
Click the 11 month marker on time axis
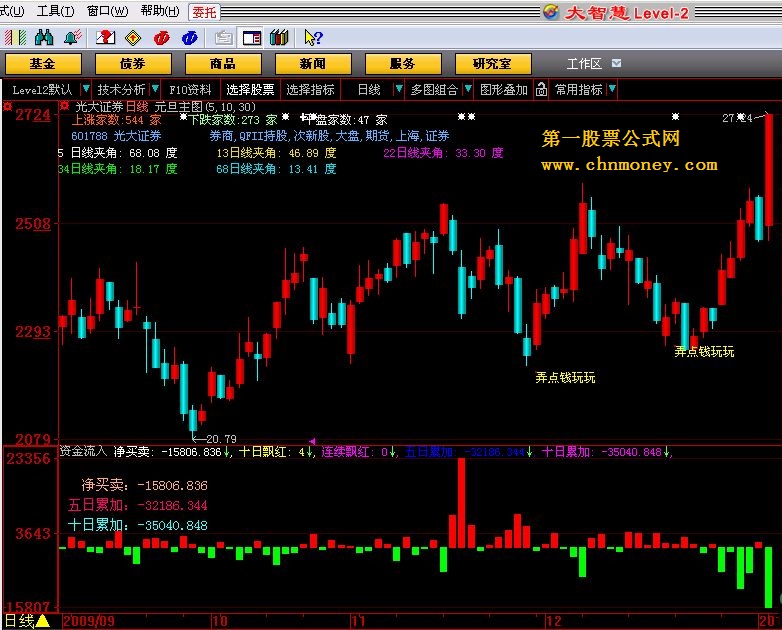[x=358, y=621]
